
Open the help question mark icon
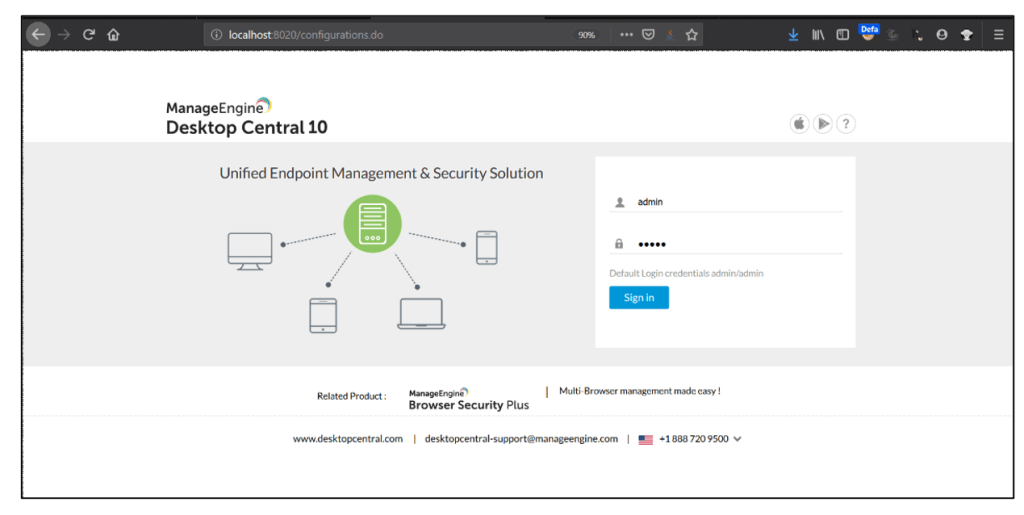pos(846,123)
